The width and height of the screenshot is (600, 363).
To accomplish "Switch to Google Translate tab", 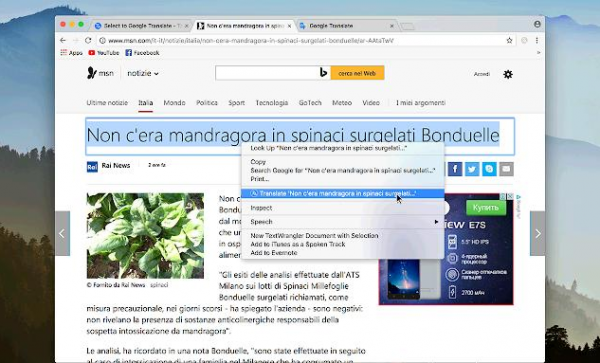I will pos(346,26).
